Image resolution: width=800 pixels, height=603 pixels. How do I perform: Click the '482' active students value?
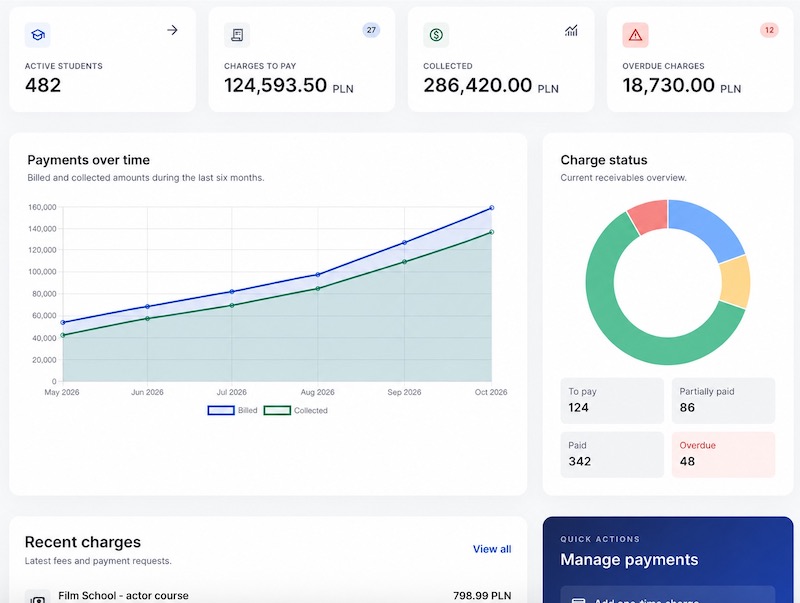click(43, 85)
